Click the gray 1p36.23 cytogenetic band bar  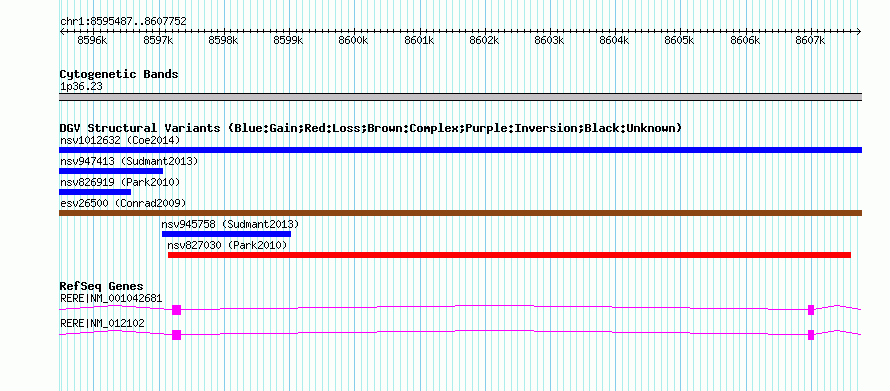click(460, 97)
